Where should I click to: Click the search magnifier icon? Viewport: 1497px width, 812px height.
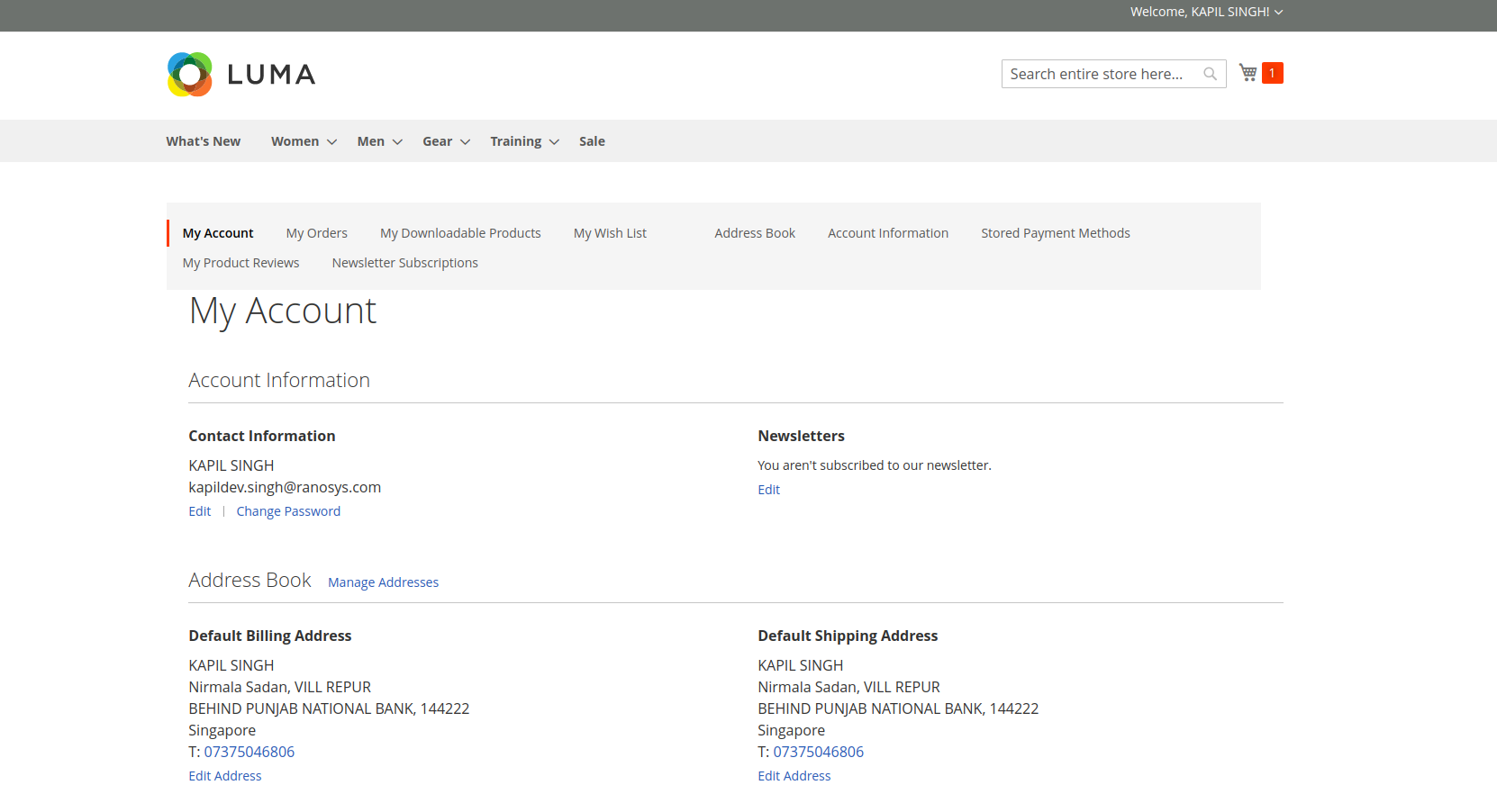pos(1210,73)
